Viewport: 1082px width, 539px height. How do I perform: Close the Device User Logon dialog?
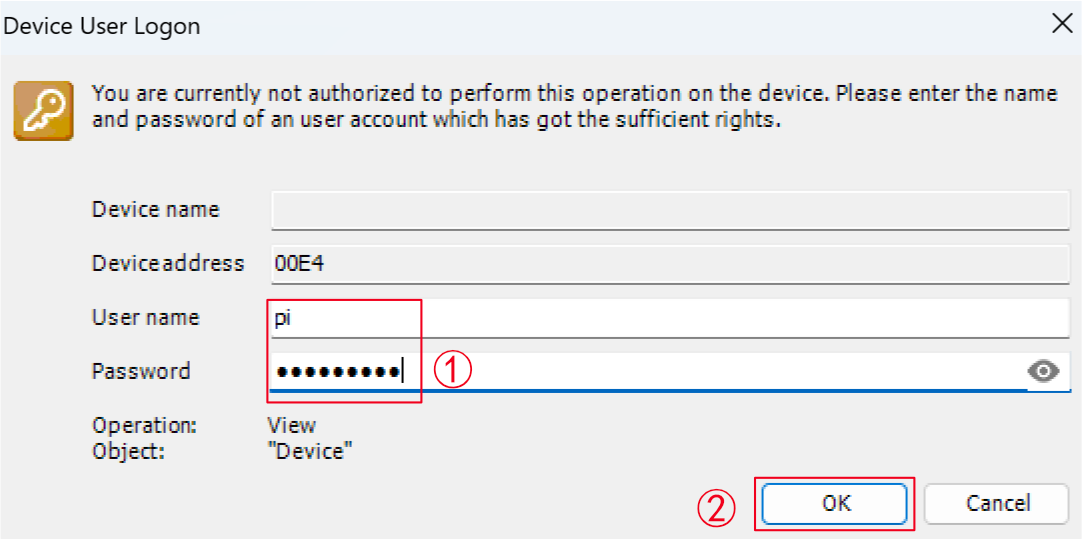1061,25
